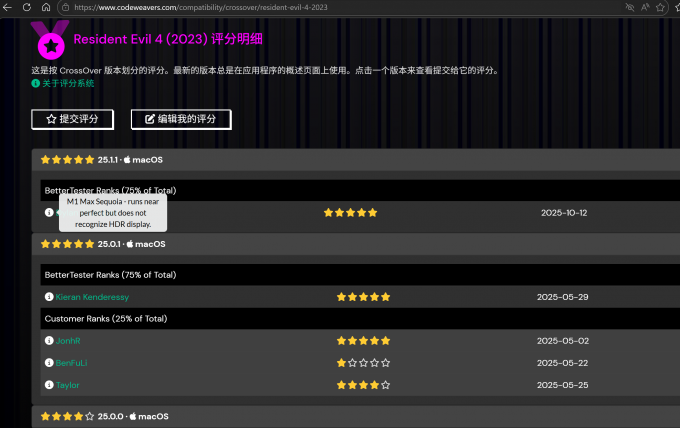The image size is (680, 428).
Task: Click info icon in the 2025-10-12 row
Action: [x=49, y=212]
